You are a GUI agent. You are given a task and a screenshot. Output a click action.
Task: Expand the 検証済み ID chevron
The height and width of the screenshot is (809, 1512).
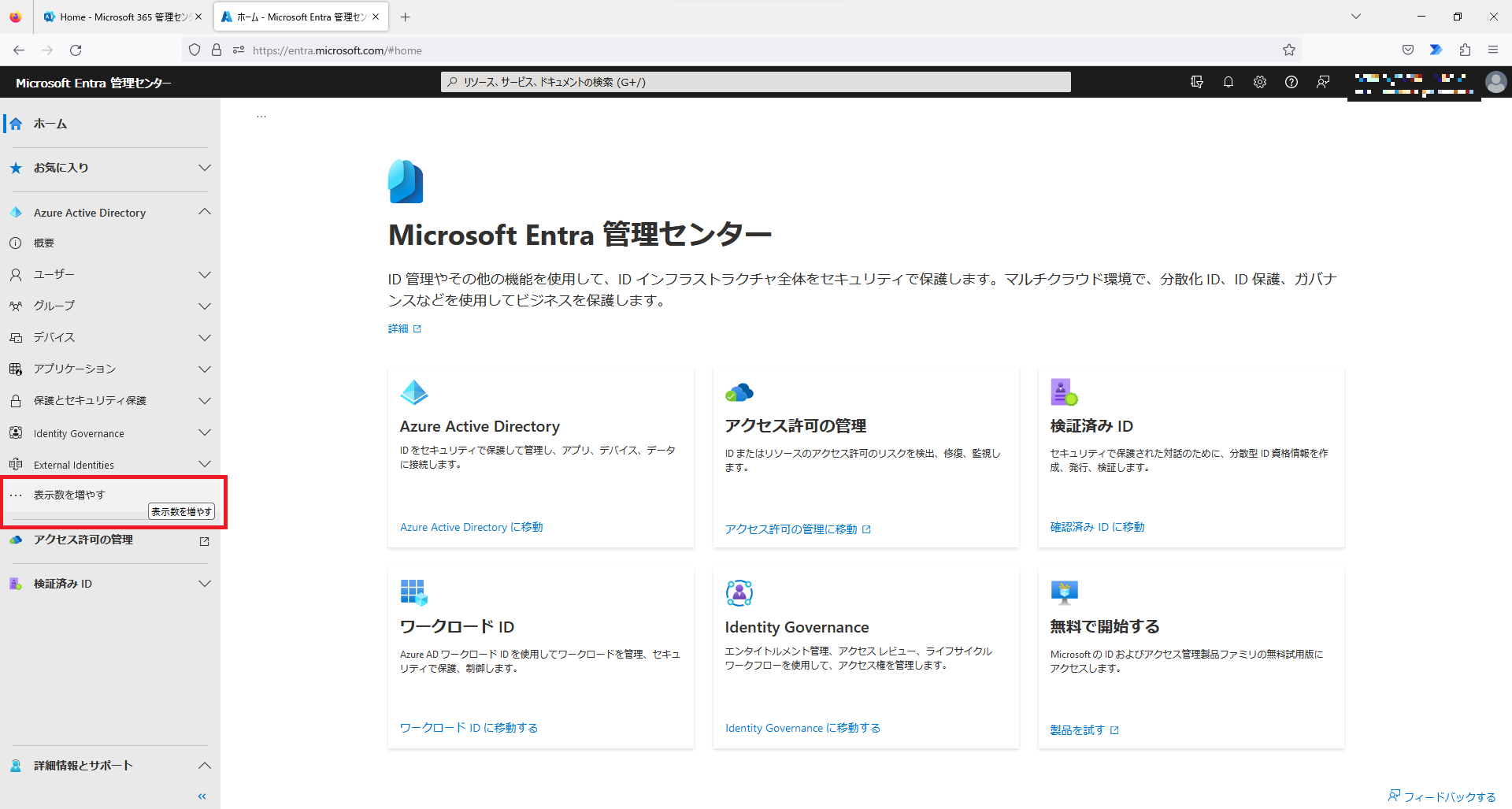pos(205,584)
